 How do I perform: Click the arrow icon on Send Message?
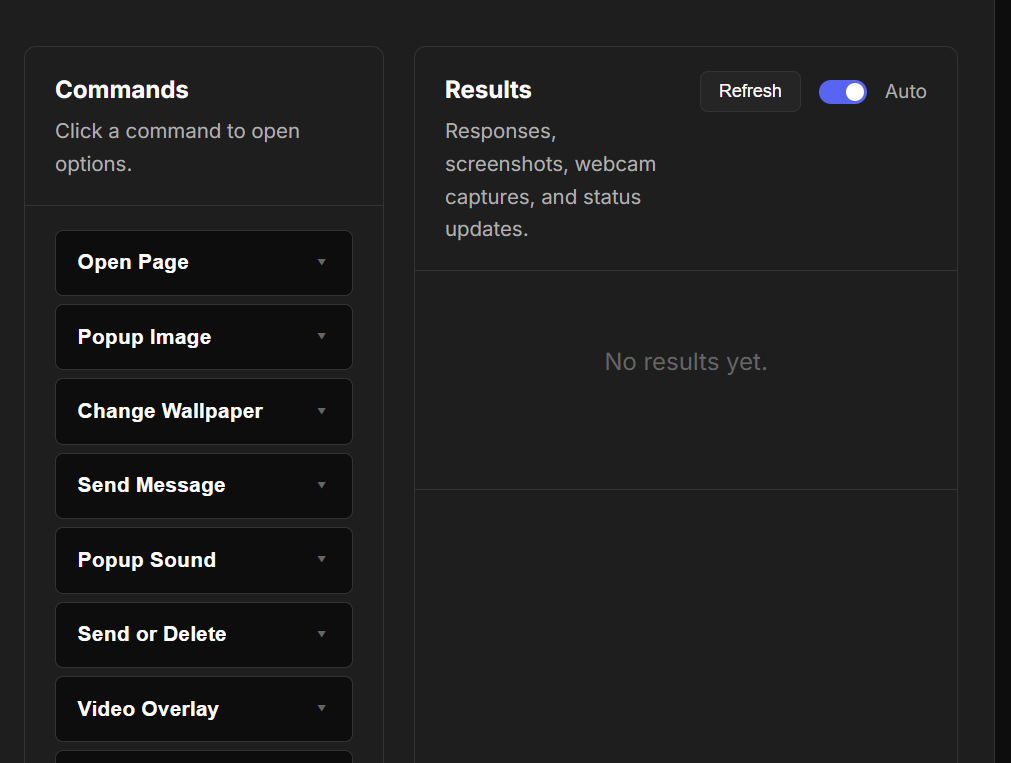(x=321, y=485)
